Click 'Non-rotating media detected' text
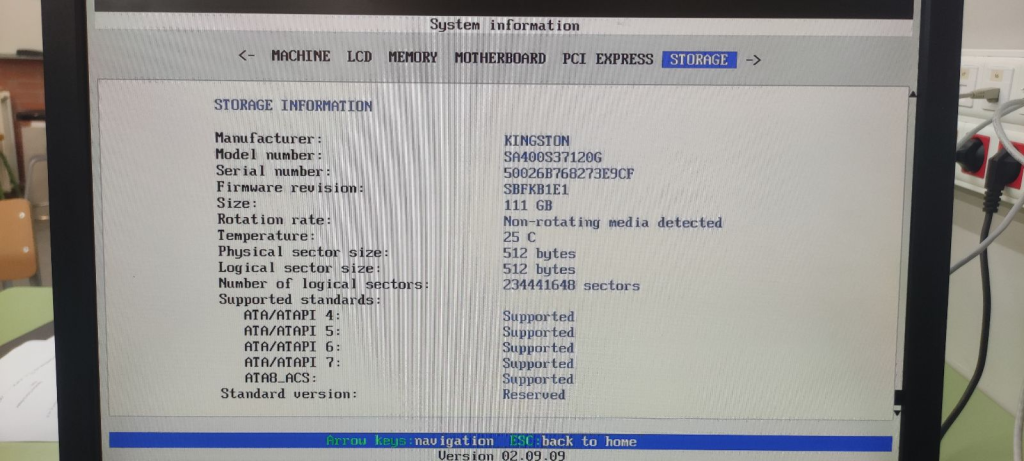The height and width of the screenshot is (461, 1024). click(613, 222)
